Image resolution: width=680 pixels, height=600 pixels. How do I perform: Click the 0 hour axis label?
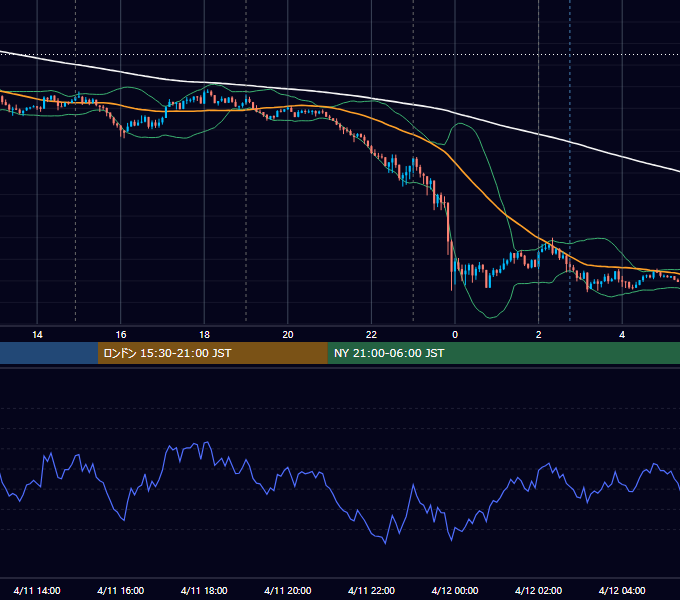[x=455, y=335]
